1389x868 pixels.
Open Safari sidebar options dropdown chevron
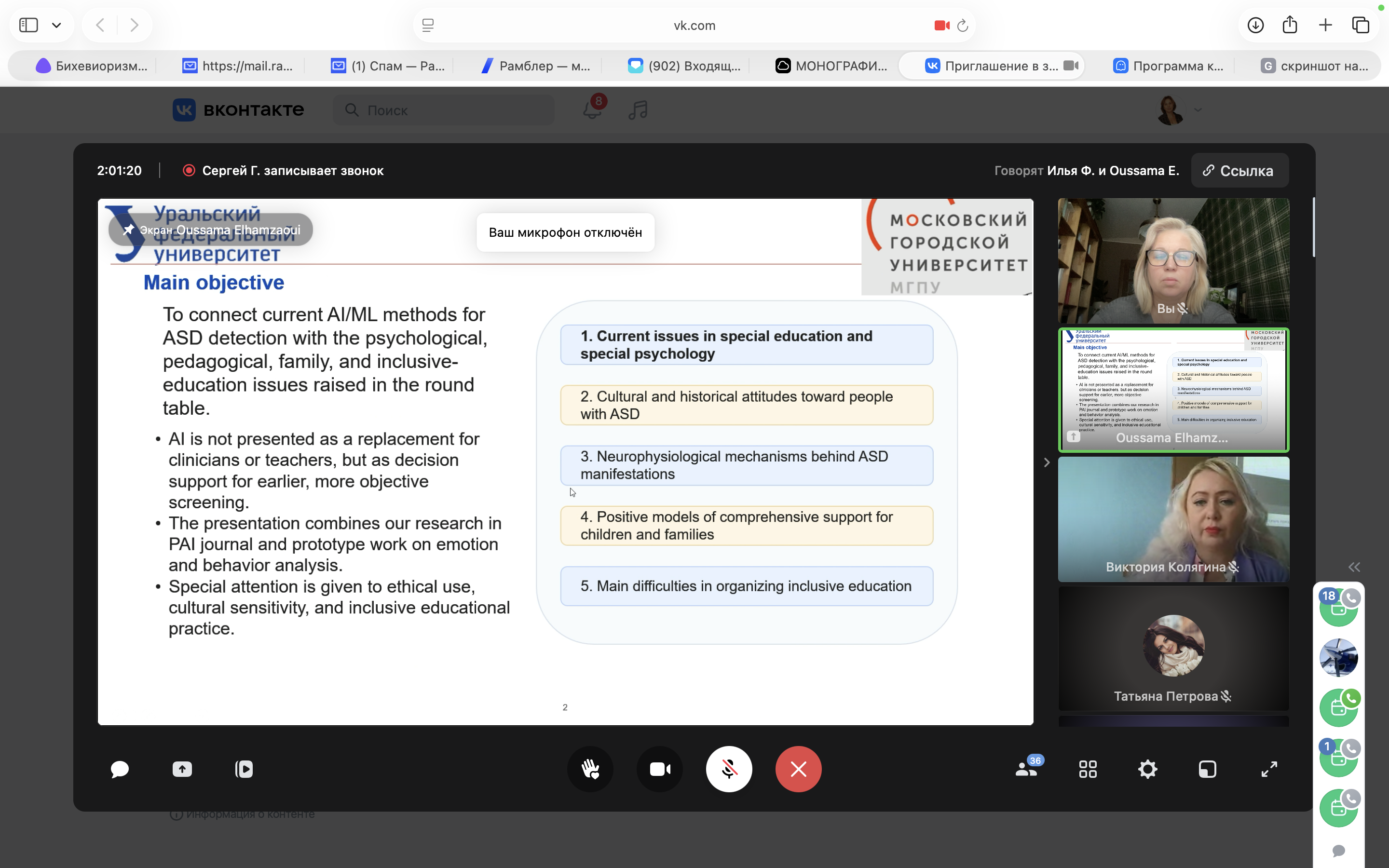[x=56, y=25]
